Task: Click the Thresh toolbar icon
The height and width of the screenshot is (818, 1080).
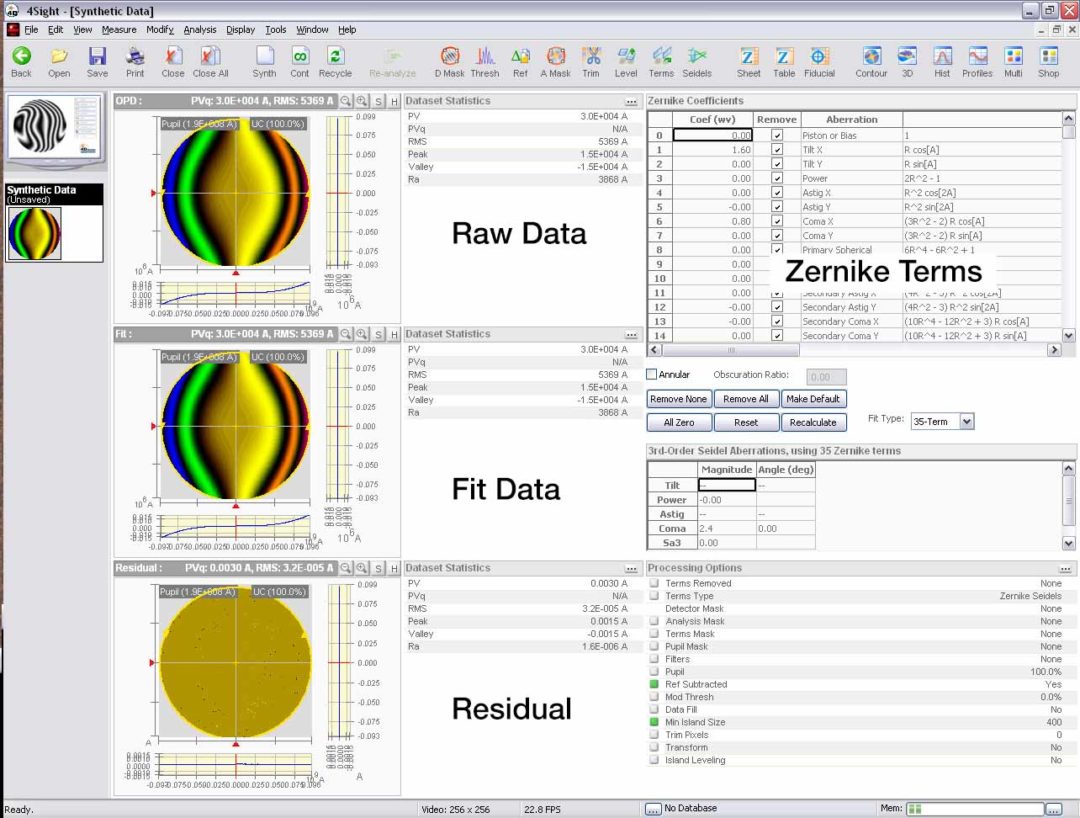Action: [x=485, y=60]
